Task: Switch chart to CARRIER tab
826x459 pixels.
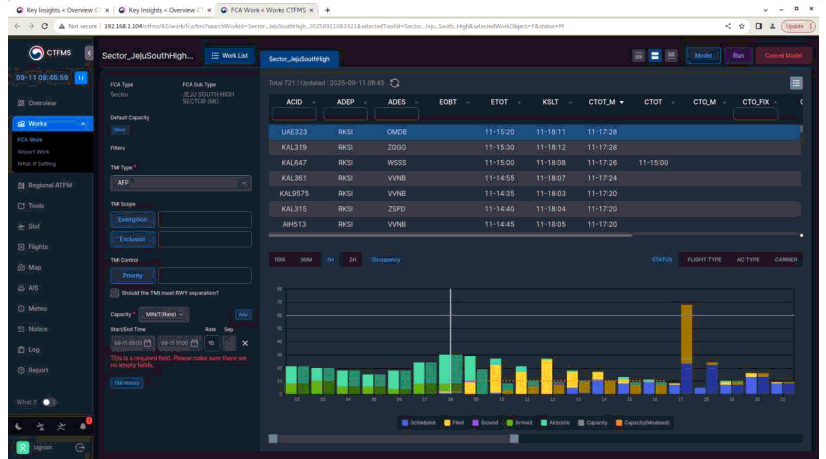Action: [785, 260]
